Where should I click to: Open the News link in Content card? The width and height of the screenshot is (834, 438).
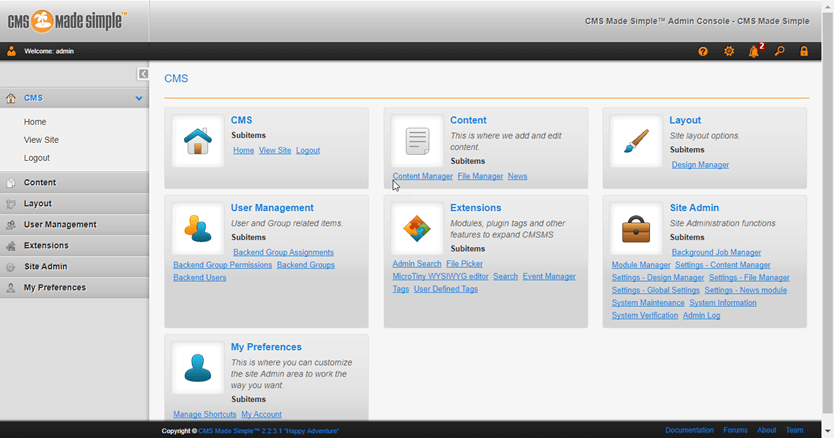(517, 176)
